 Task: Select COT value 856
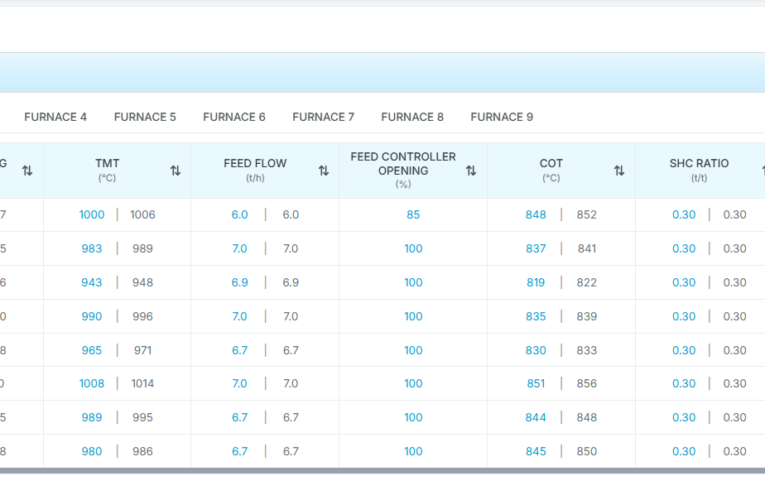(x=586, y=384)
